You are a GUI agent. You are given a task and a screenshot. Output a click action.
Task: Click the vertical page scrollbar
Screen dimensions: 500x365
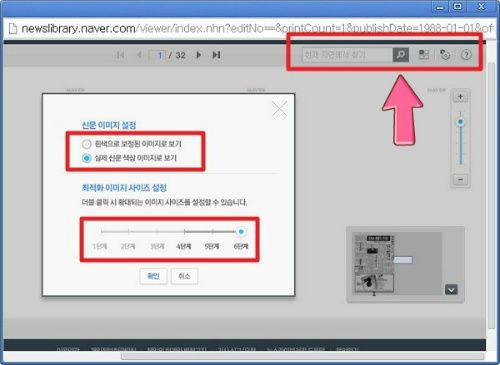tap(491, 195)
